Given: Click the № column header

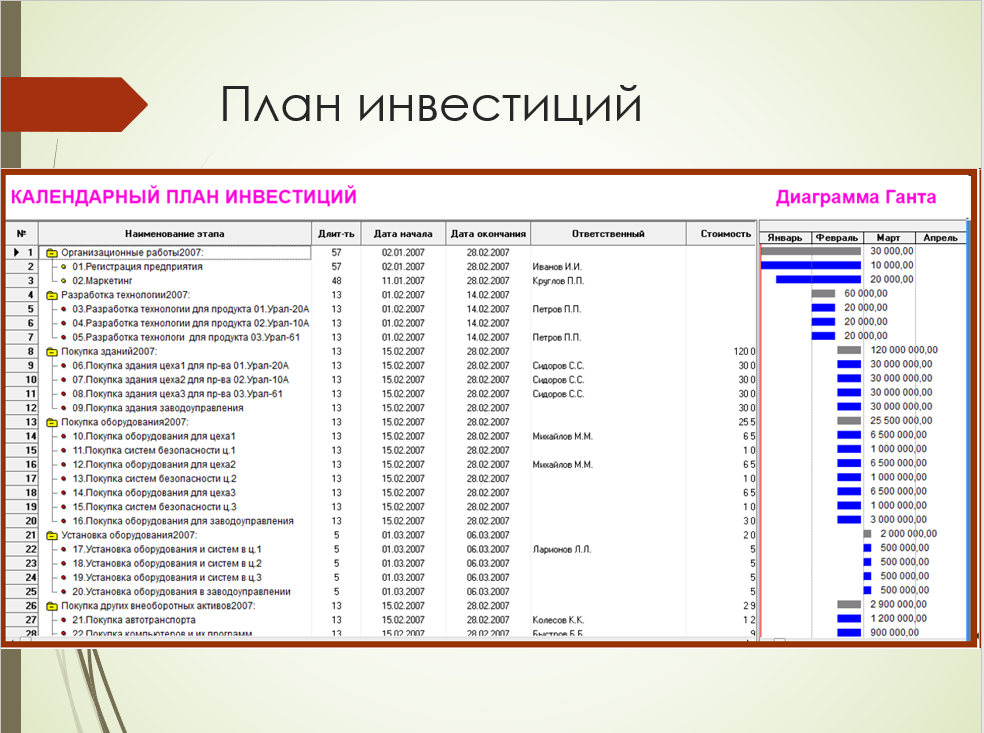Looking at the screenshot, I should pyautogui.click(x=22, y=233).
